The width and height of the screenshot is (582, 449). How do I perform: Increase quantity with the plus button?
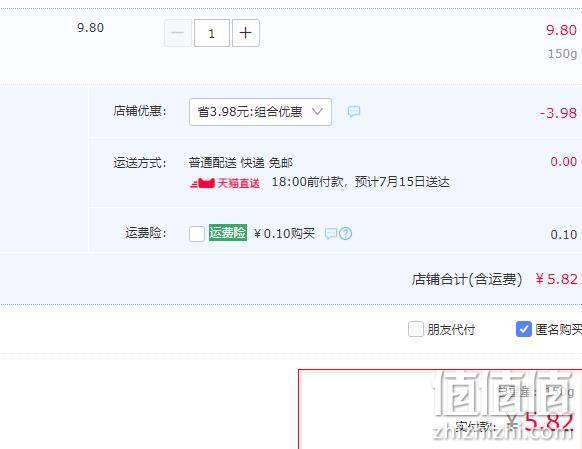point(246,33)
